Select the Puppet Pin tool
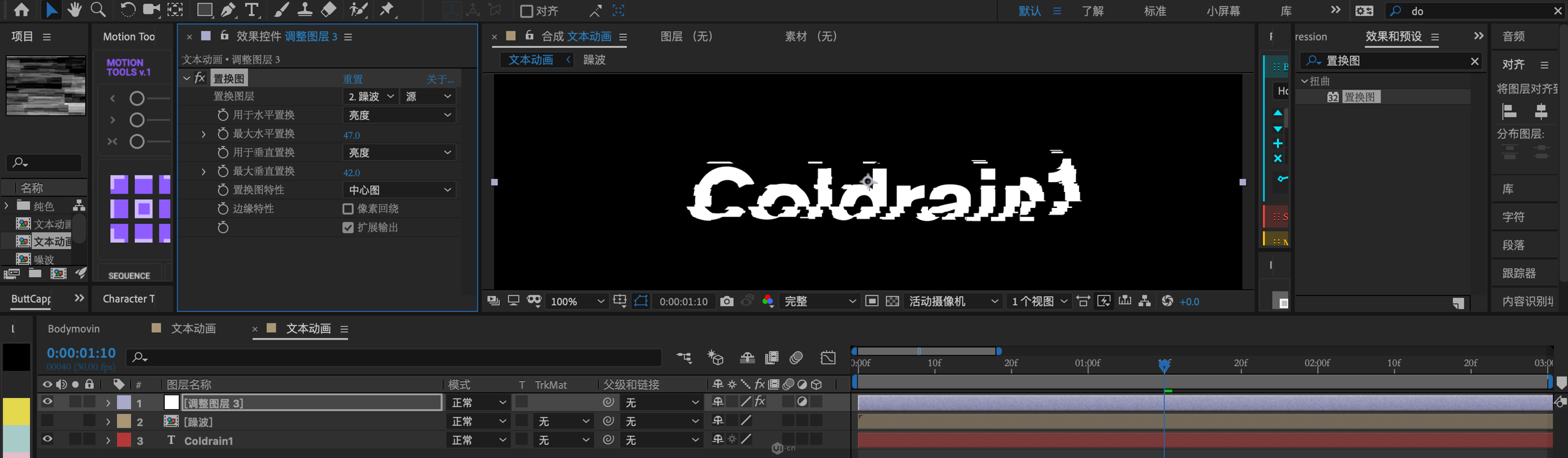Image resolution: width=1568 pixels, height=458 pixels. tap(386, 10)
